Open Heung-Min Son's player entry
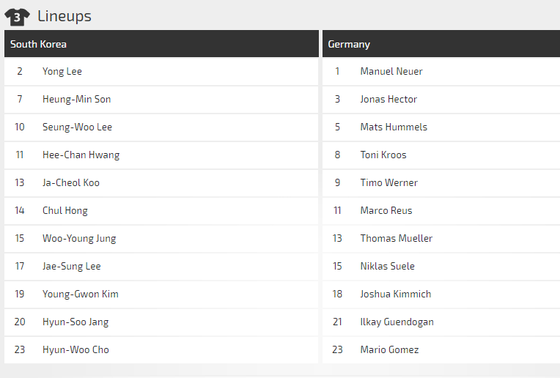 point(161,99)
